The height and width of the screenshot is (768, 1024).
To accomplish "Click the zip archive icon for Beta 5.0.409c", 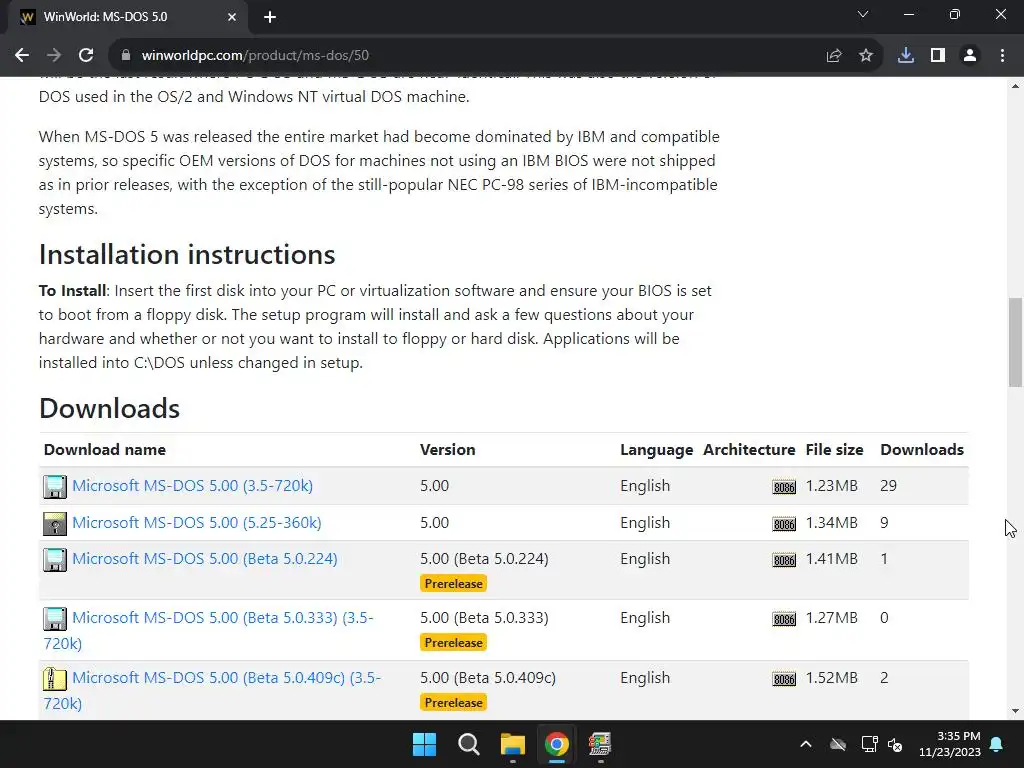I will (55, 679).
